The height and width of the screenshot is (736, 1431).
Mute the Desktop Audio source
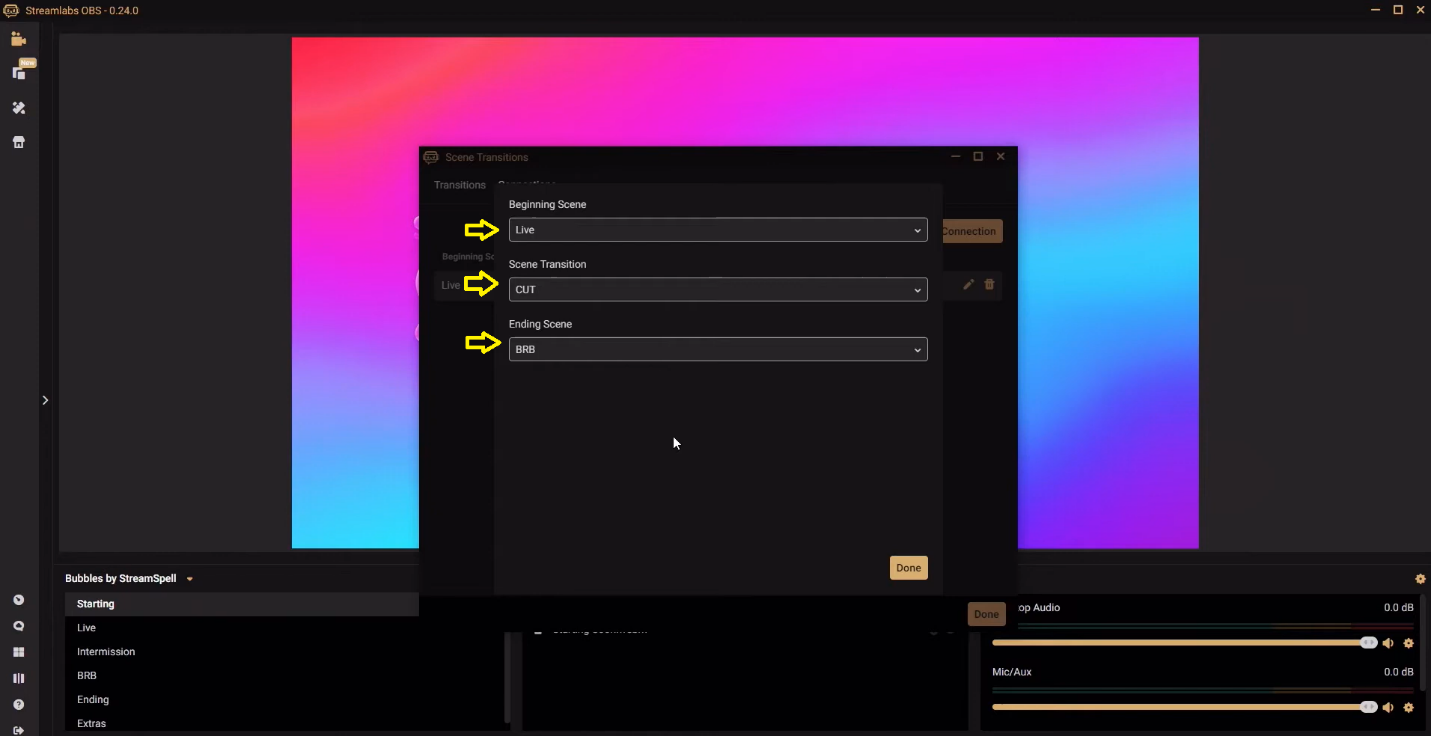pyautogui.click(x=1388, y=643)
